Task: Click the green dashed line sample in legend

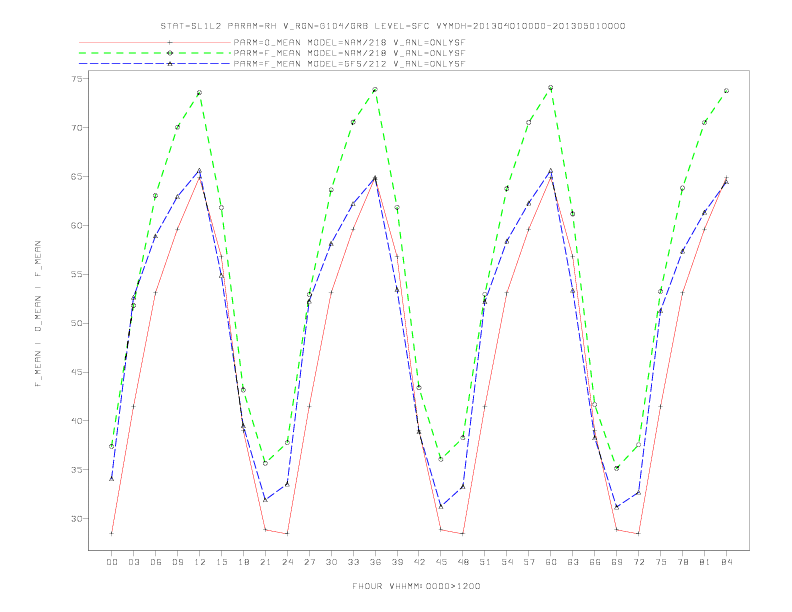Action: coord(155,53)
